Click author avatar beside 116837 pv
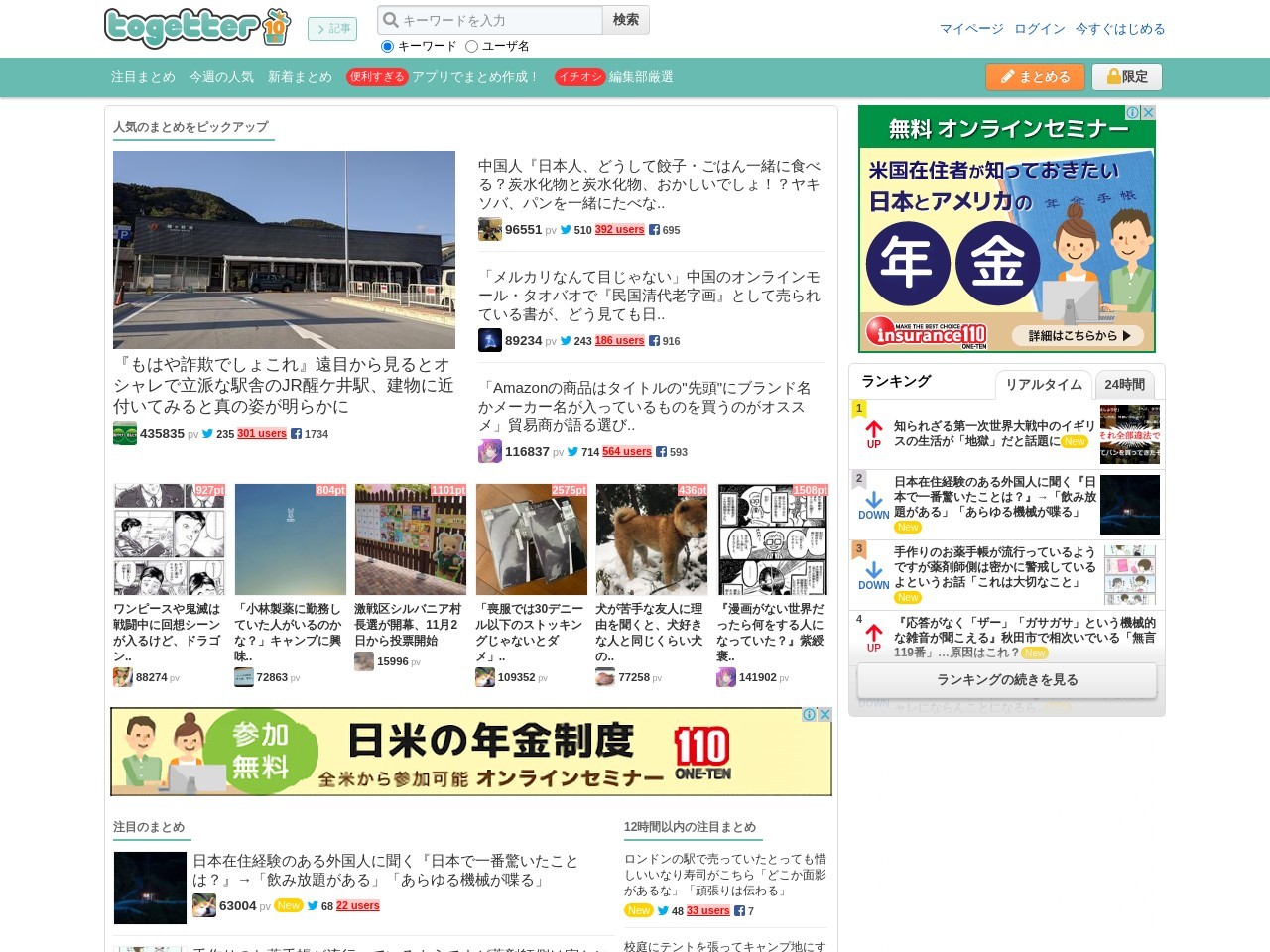1270x952 pixels. tap(490, 452)
